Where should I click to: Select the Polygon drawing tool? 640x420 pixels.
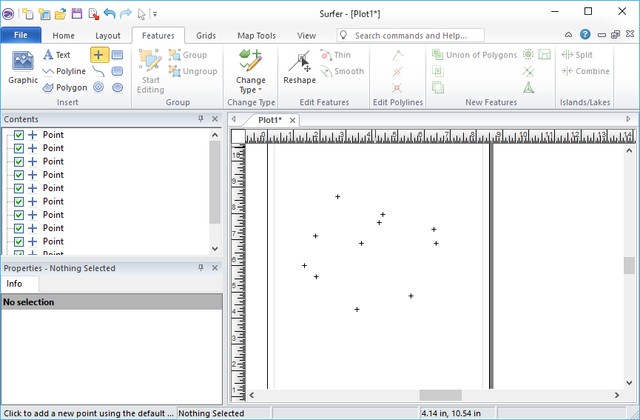(65, 87)
